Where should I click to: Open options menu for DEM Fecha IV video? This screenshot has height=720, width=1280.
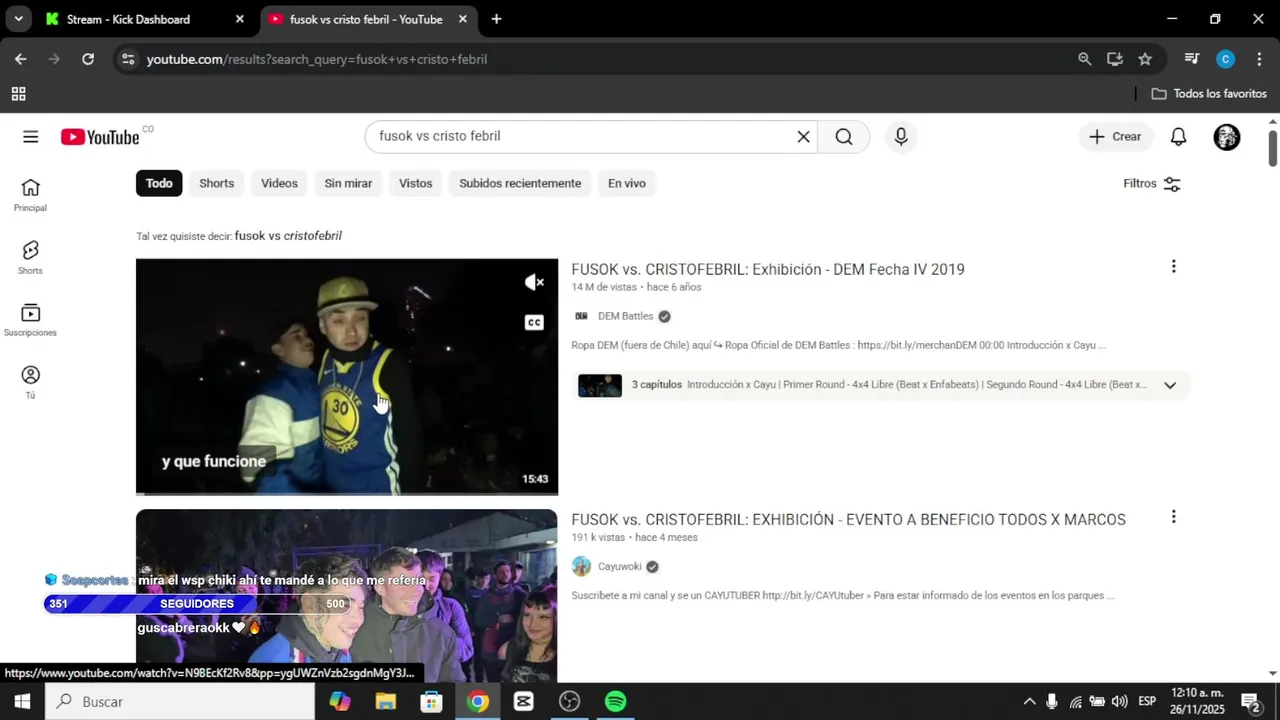[x=1173, y=266]
